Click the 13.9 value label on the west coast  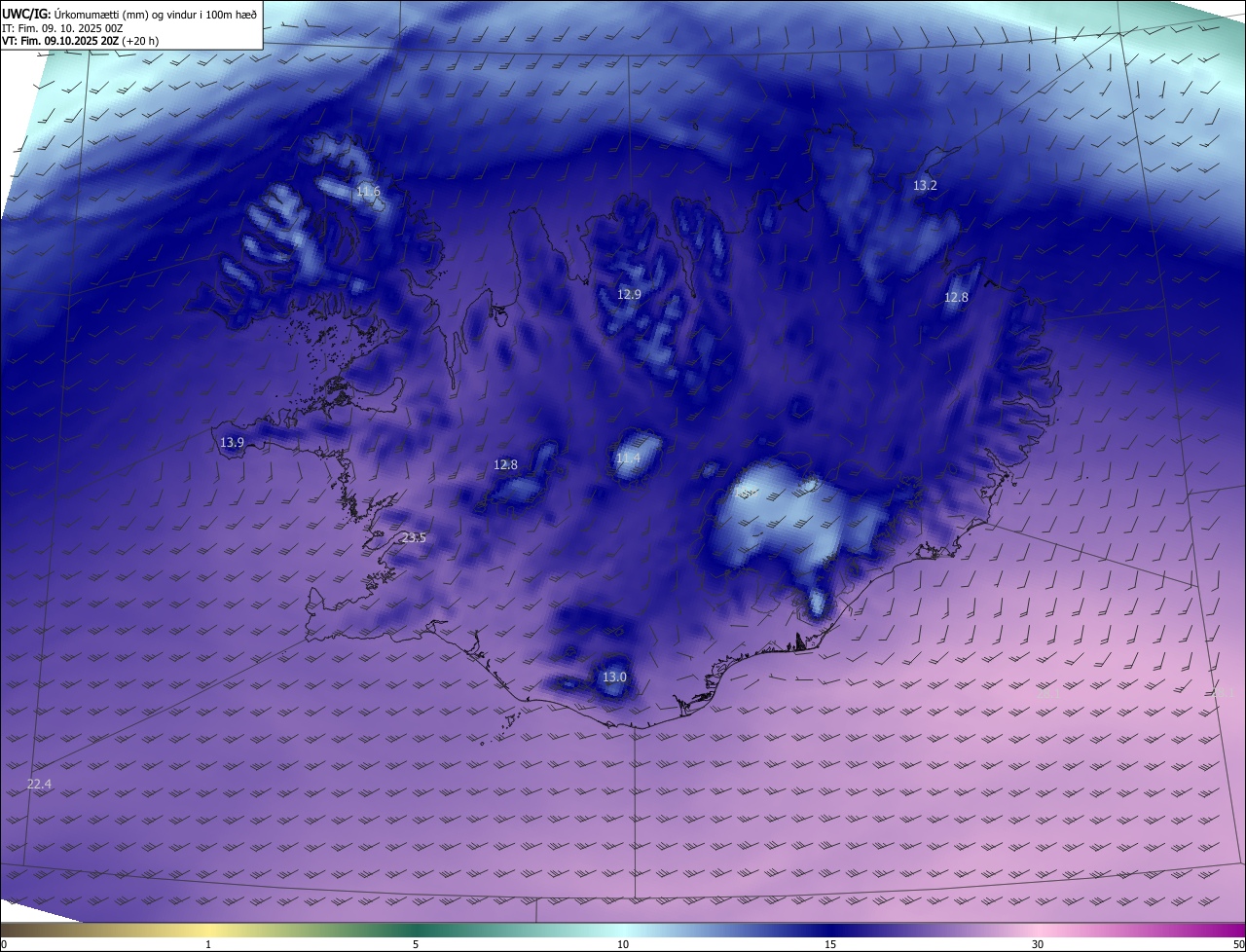tap(232, 443)
